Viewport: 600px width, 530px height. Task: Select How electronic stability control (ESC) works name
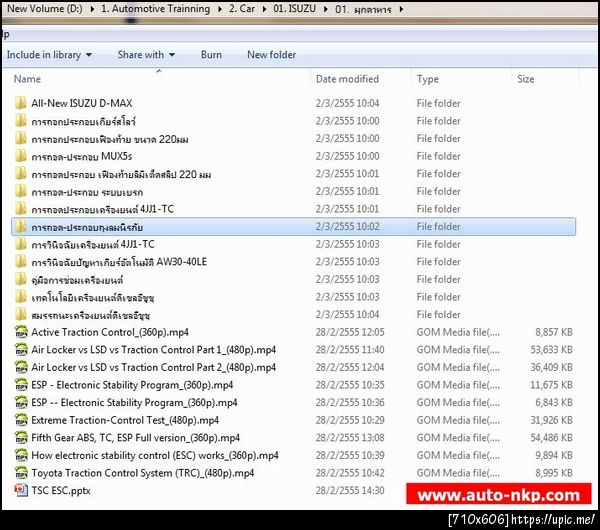[x=155, y=455]
